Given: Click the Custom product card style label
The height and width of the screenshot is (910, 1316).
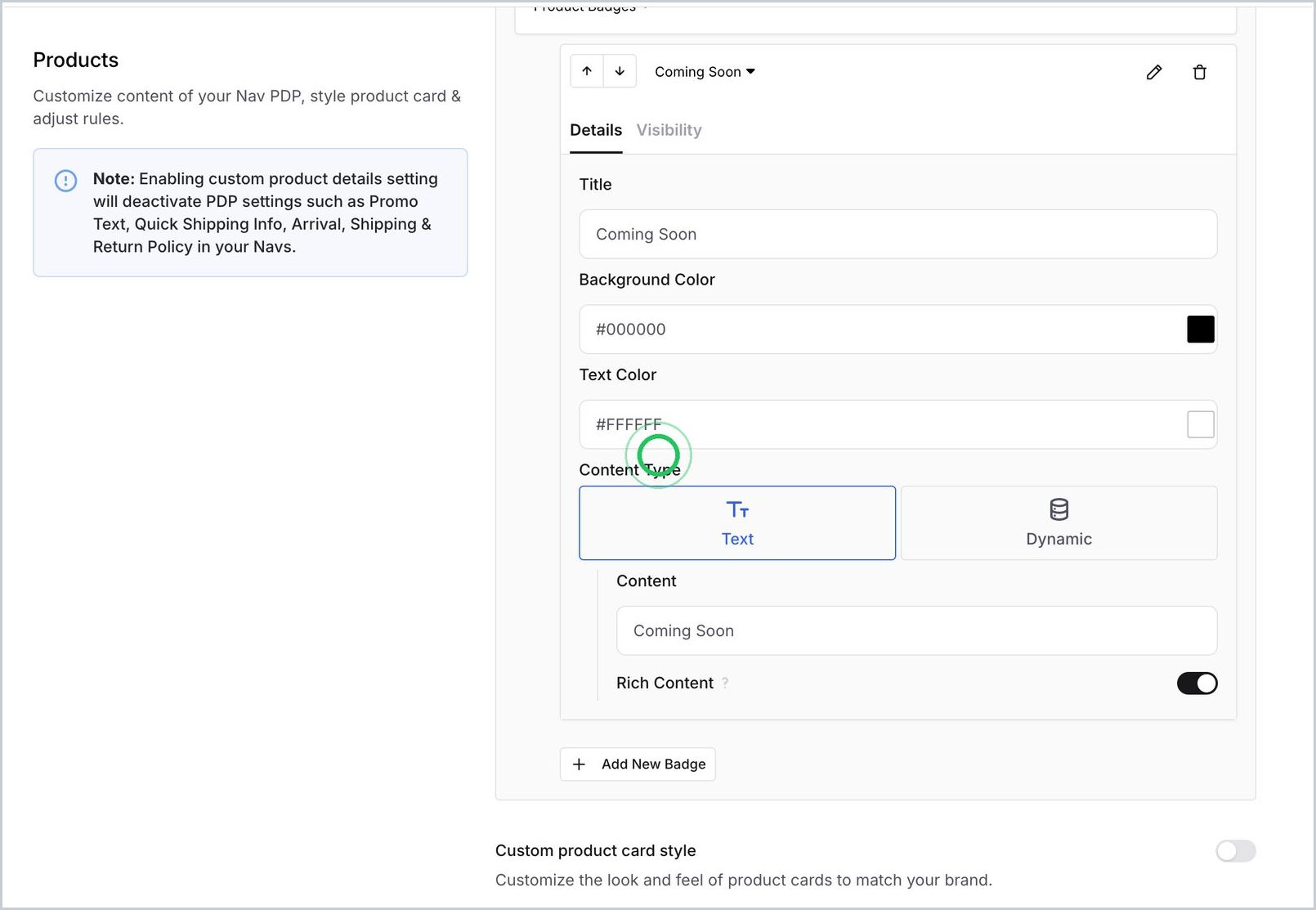Looking at the screenshot, I should (595, 850).
